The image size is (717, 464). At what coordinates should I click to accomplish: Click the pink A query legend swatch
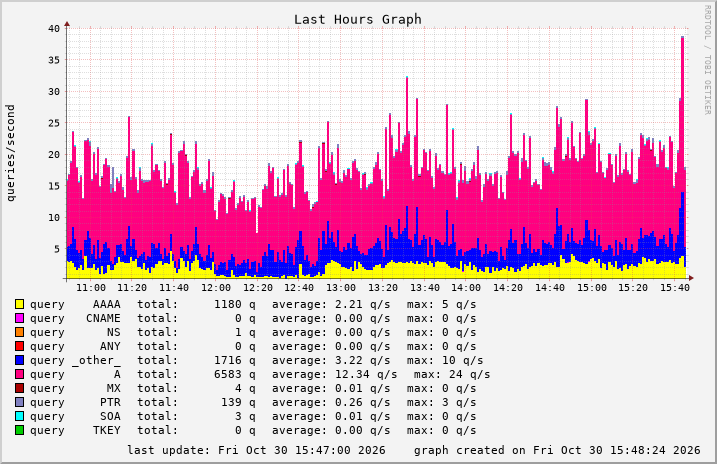tap(19, 374)
